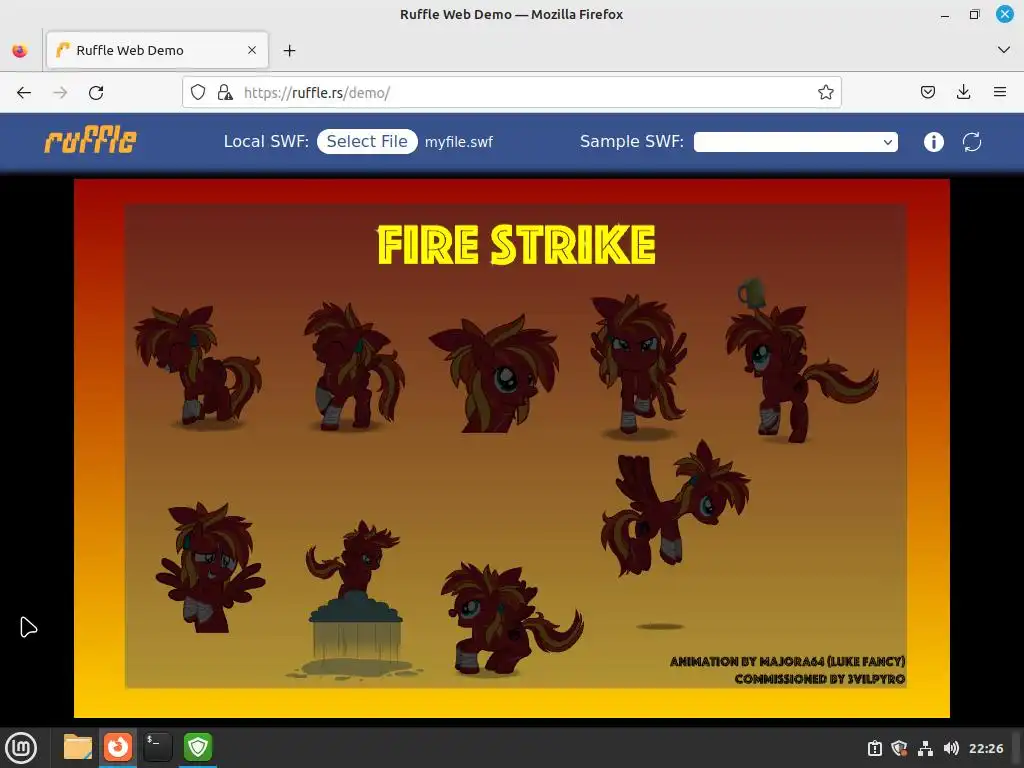Click the clipboard tray icon

pos(875,748)
